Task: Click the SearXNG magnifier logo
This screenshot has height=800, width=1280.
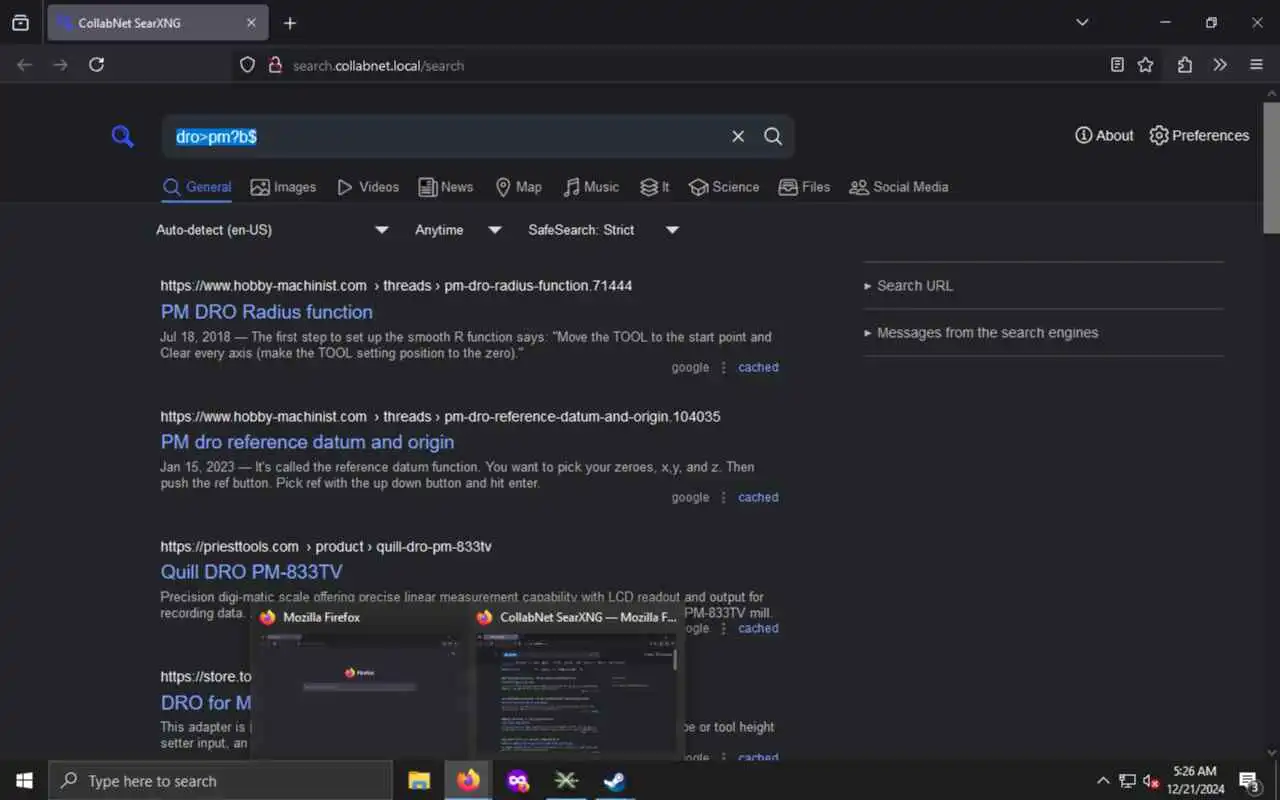Action: (123, 136)
